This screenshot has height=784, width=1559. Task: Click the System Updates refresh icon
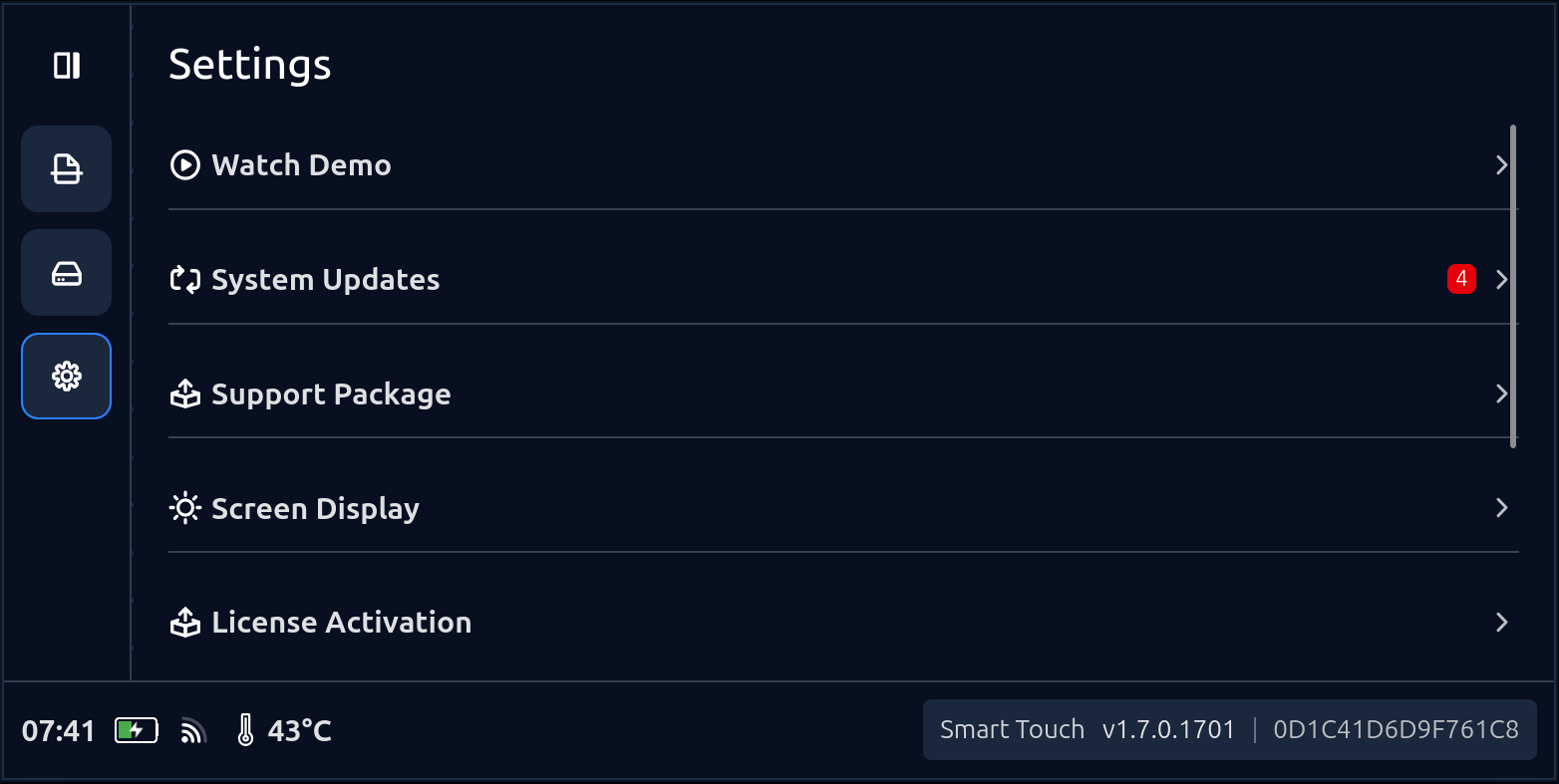[185, 280]
